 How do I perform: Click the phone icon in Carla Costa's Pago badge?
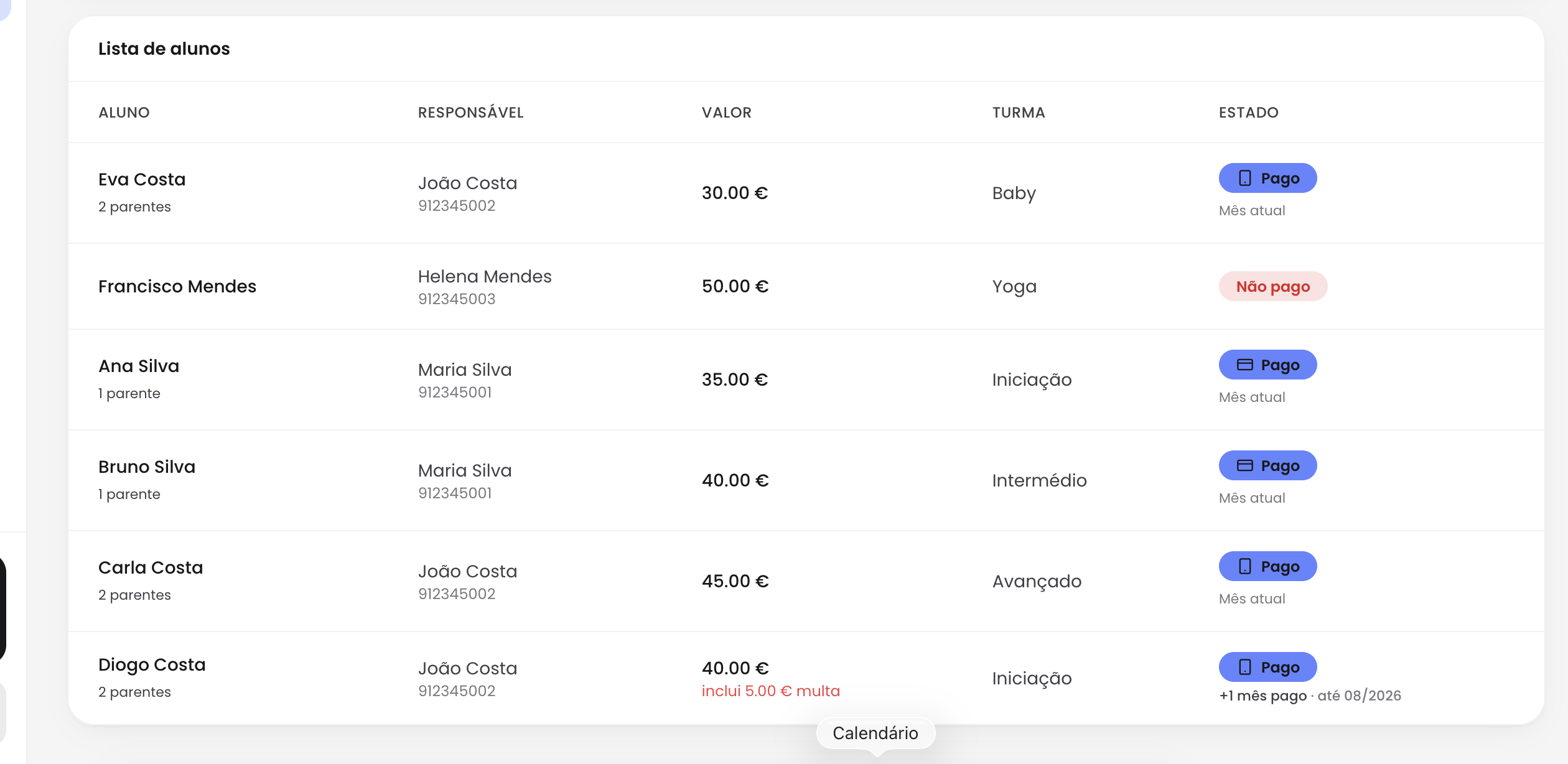[1244, 567]
